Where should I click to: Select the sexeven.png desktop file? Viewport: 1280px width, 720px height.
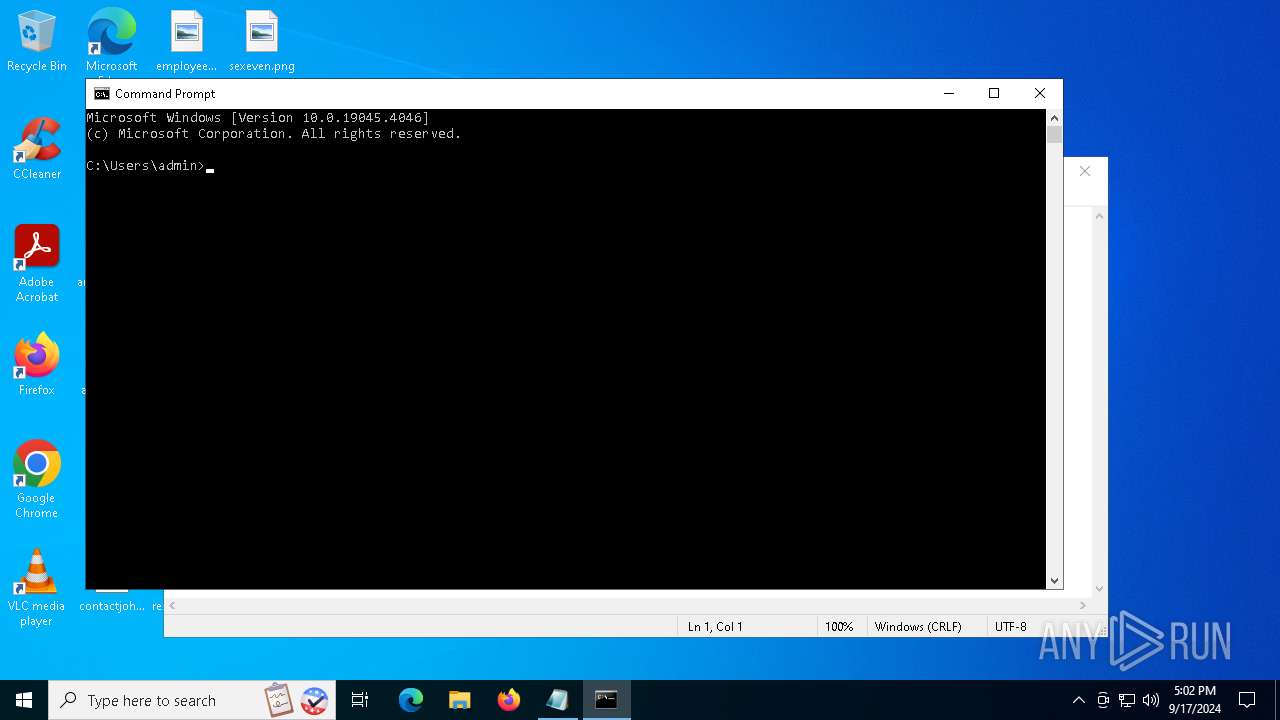262,42
